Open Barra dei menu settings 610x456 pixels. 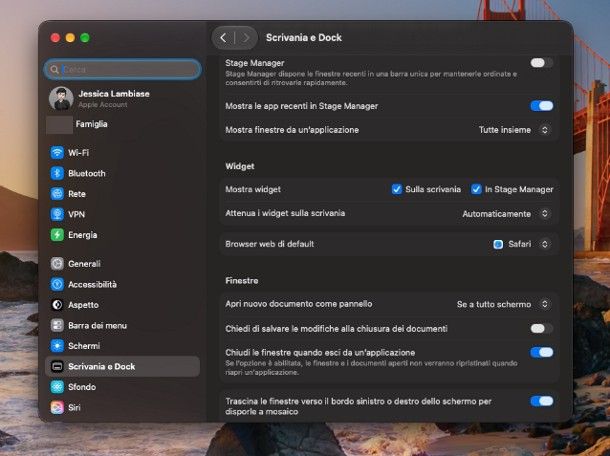click(x=123, y=325)
